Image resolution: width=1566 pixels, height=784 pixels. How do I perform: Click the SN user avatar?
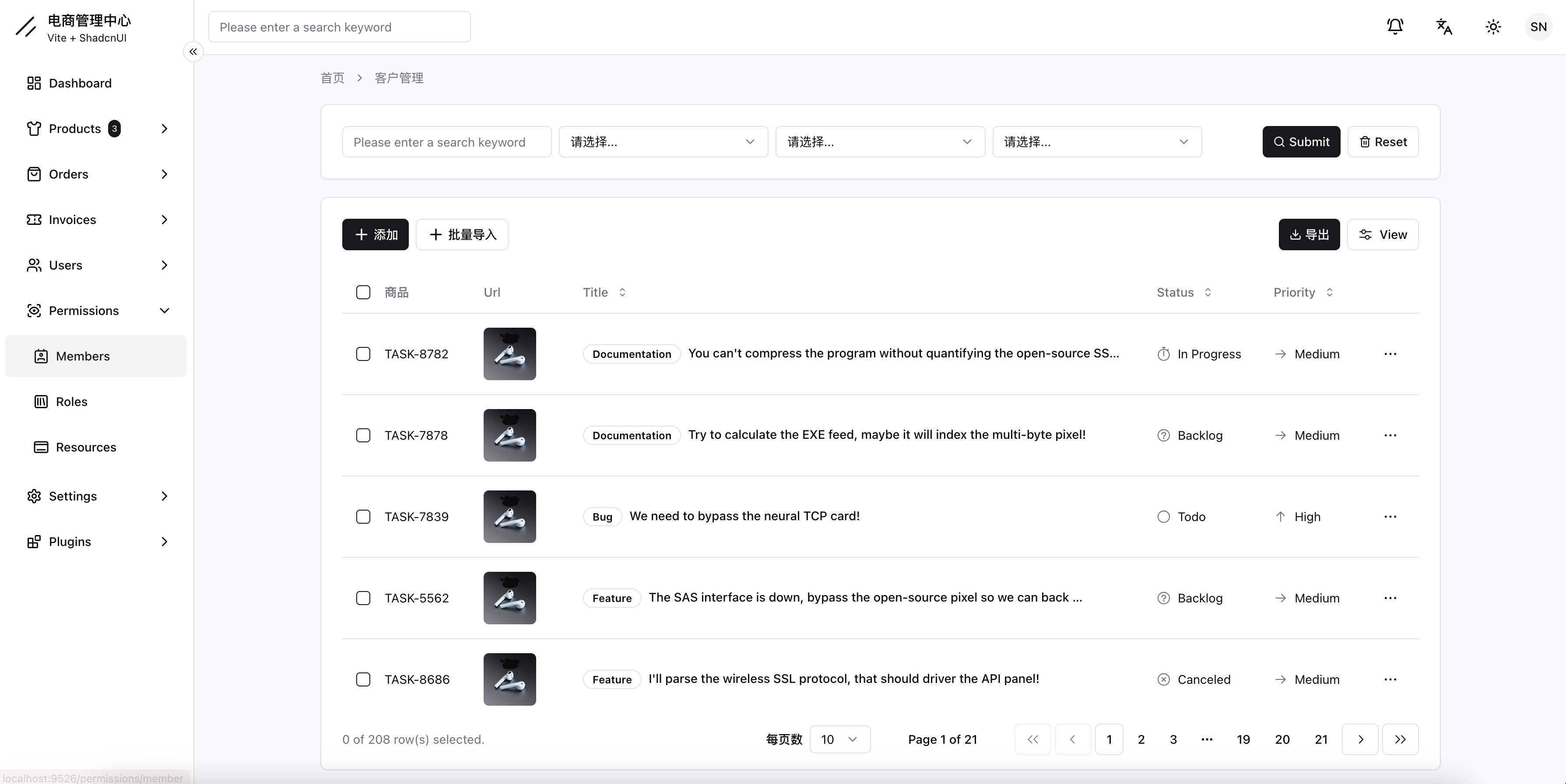tap(1538, 27)
